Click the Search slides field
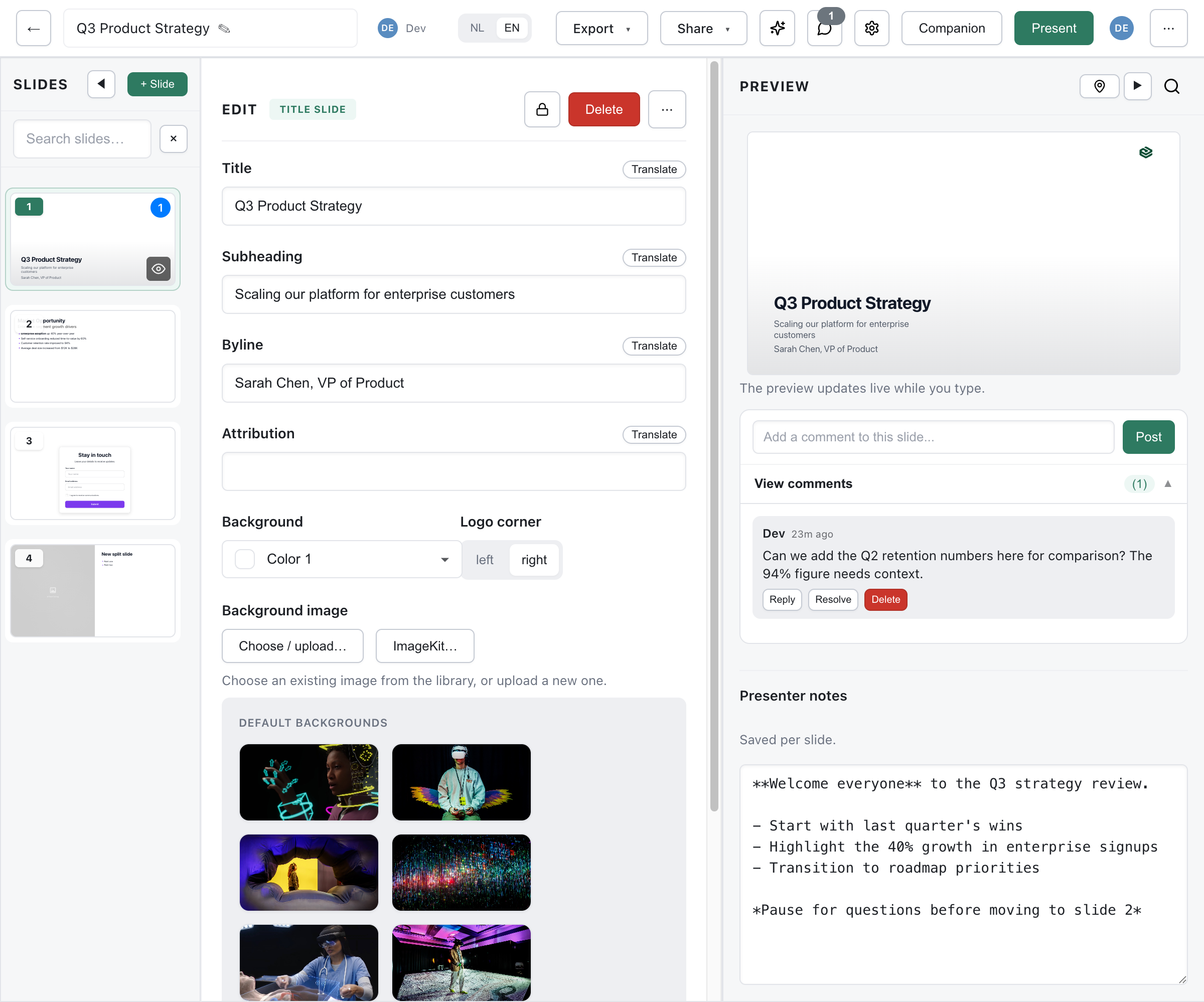The height and width of the screenshot is (1002, 1204). [x=82, y=139]
